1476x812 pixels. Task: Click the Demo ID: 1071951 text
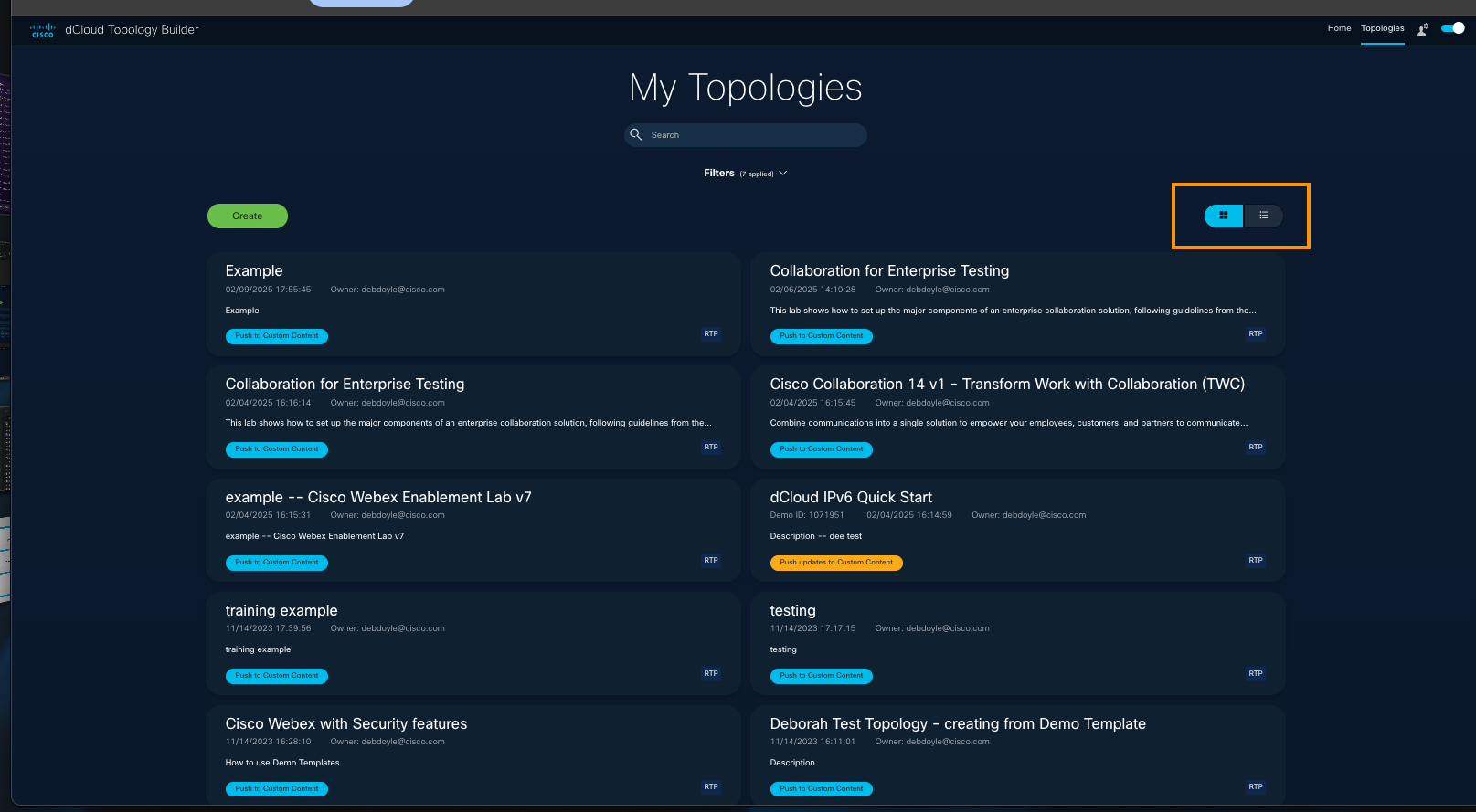[807, 515]
